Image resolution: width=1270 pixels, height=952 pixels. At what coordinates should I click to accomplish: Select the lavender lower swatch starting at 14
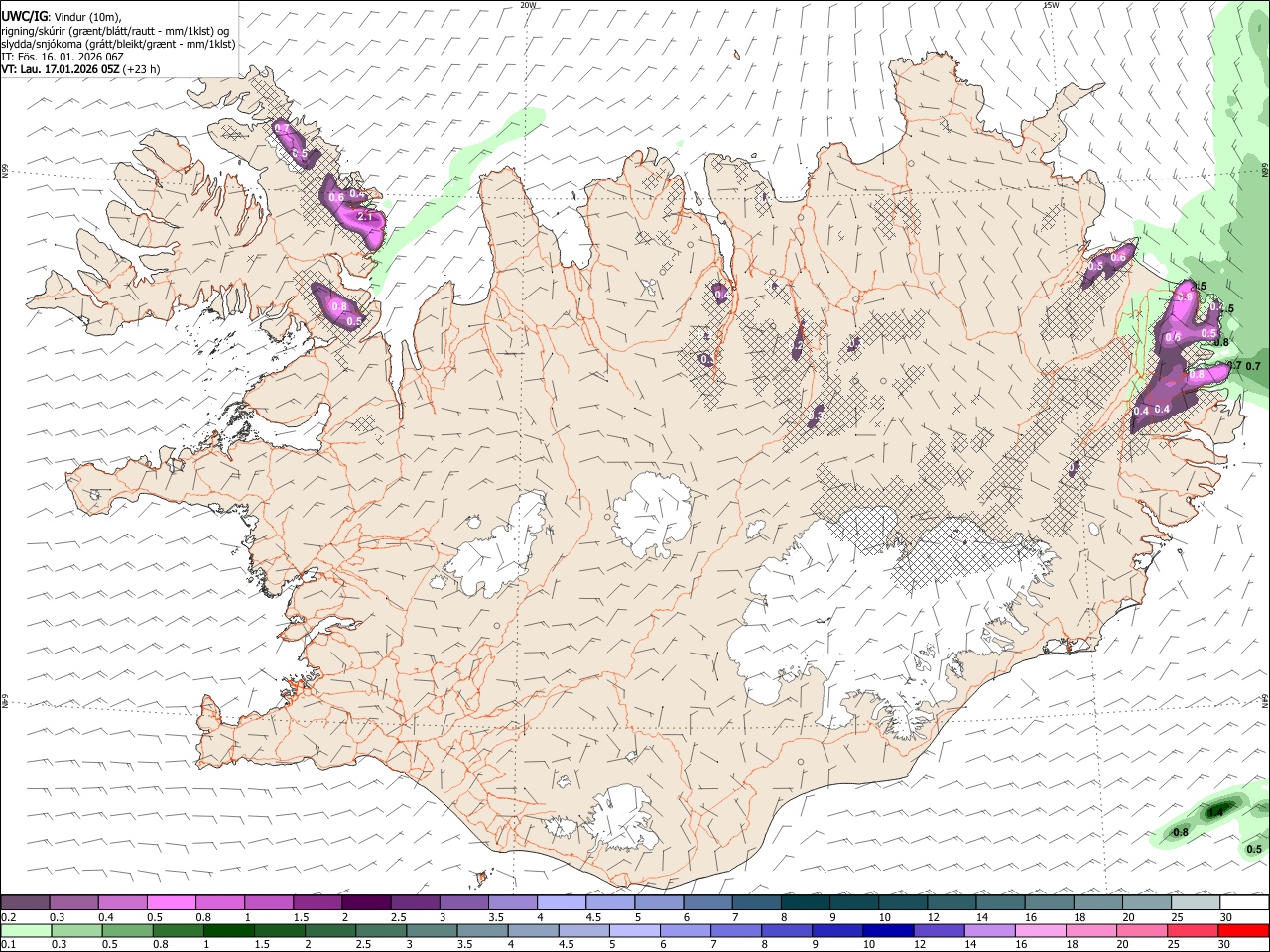point(988,931)
